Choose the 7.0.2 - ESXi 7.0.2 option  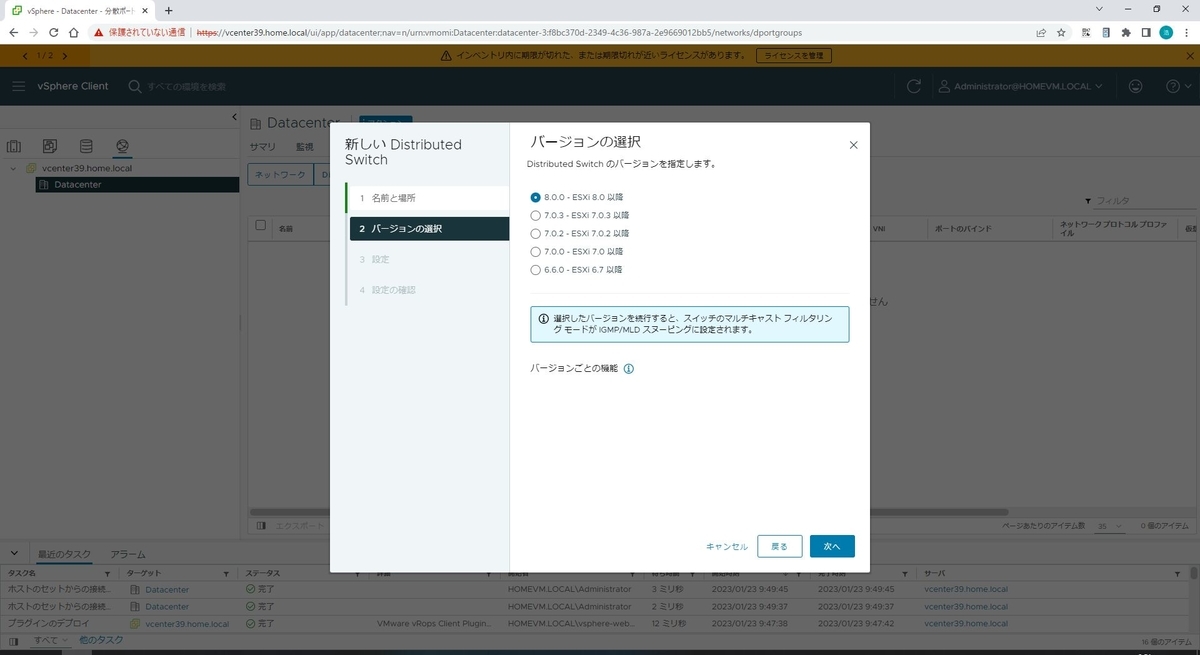pyautogui.click(x=536, y=233)
